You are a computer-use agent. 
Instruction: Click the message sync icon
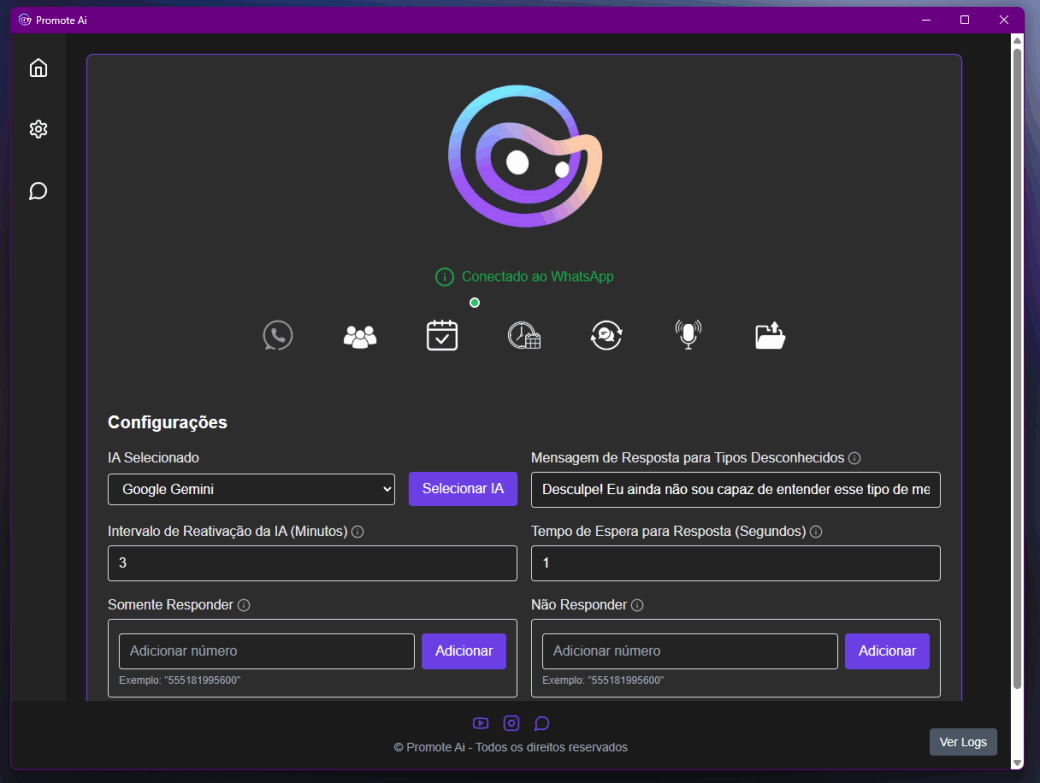coord(606,335)
